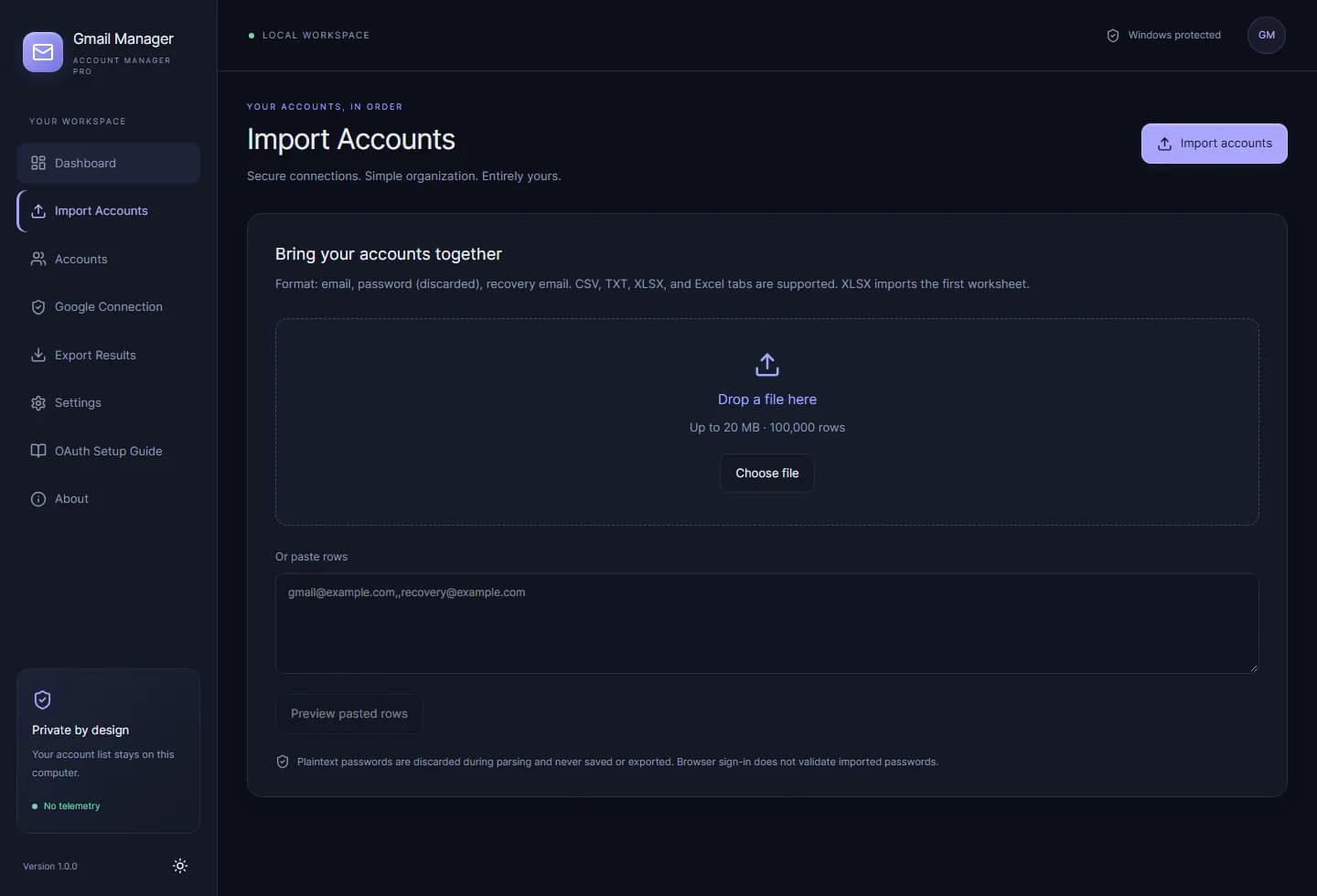Click the Settings gear icon
The image size is (1317, 896).
click(x=38, y=403)
